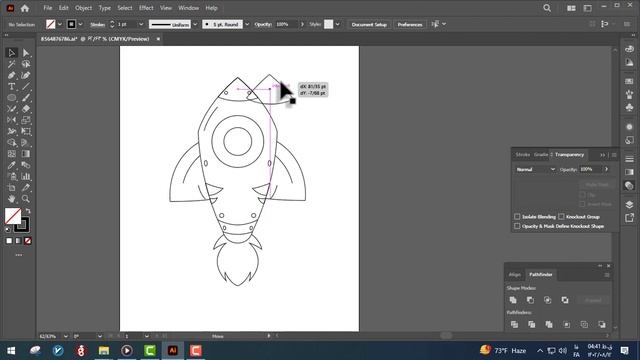Select the Column Graph tool
The height and width of the screenshot is (360, 640).
click(26, 176)
